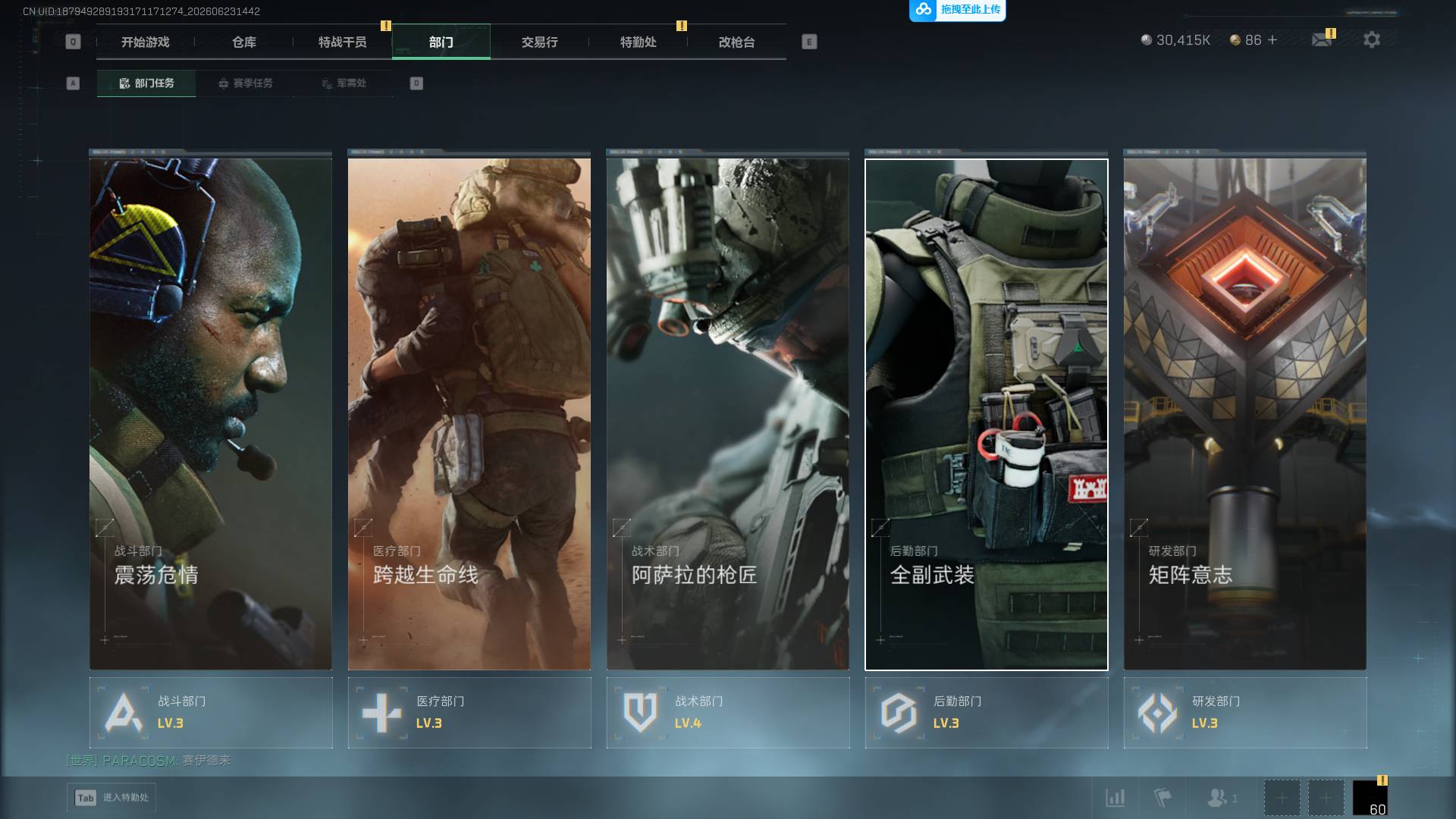Switch to the 仓库 tab
Image resolution: width=1456 pixels, height=819 pixels.
coord(244,42)
